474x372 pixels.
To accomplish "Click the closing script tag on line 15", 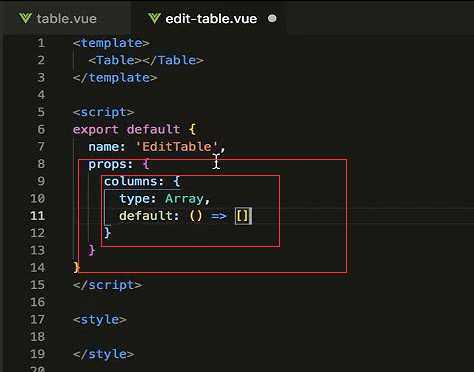I will pyautogui.click(x=107, y=285).
